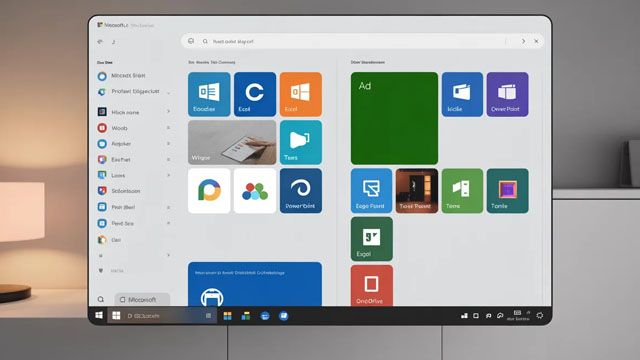640x360 pixels.
Task: Select the Woob sidebar item with red icon
Action: point(113,128)
